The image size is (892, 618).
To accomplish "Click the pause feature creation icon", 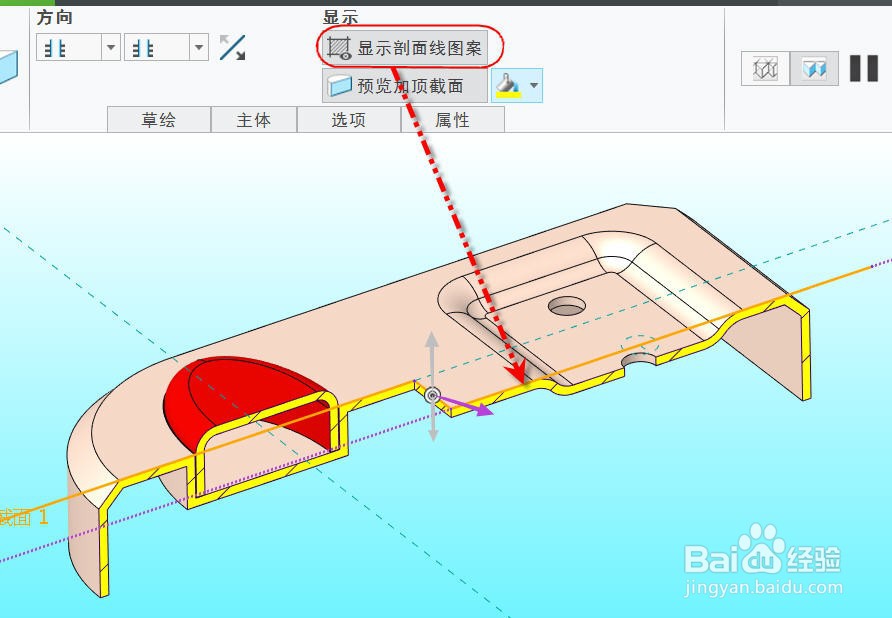I will point(863,68).
